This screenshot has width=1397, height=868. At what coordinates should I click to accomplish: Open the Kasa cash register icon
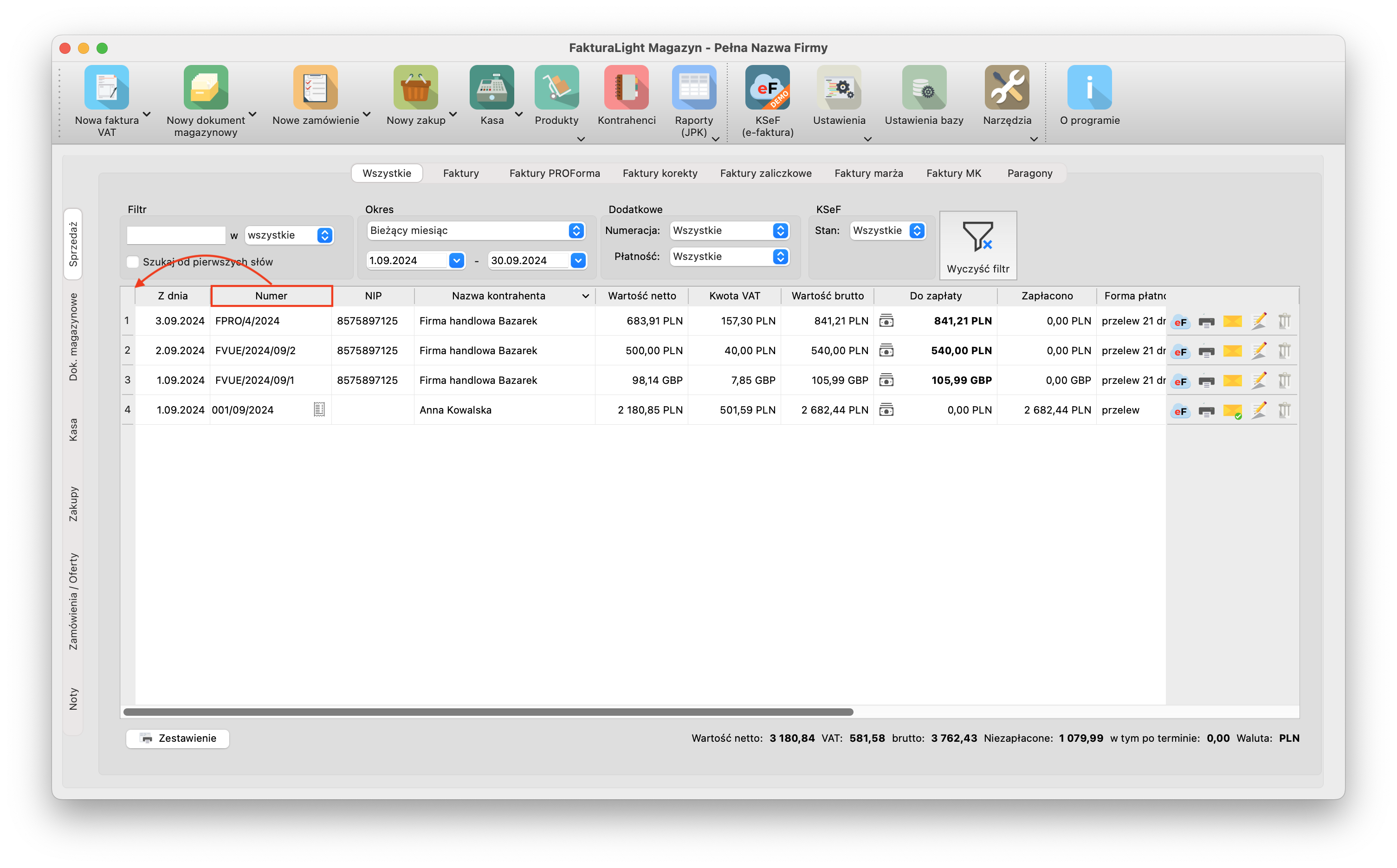[x=492, y=87]
